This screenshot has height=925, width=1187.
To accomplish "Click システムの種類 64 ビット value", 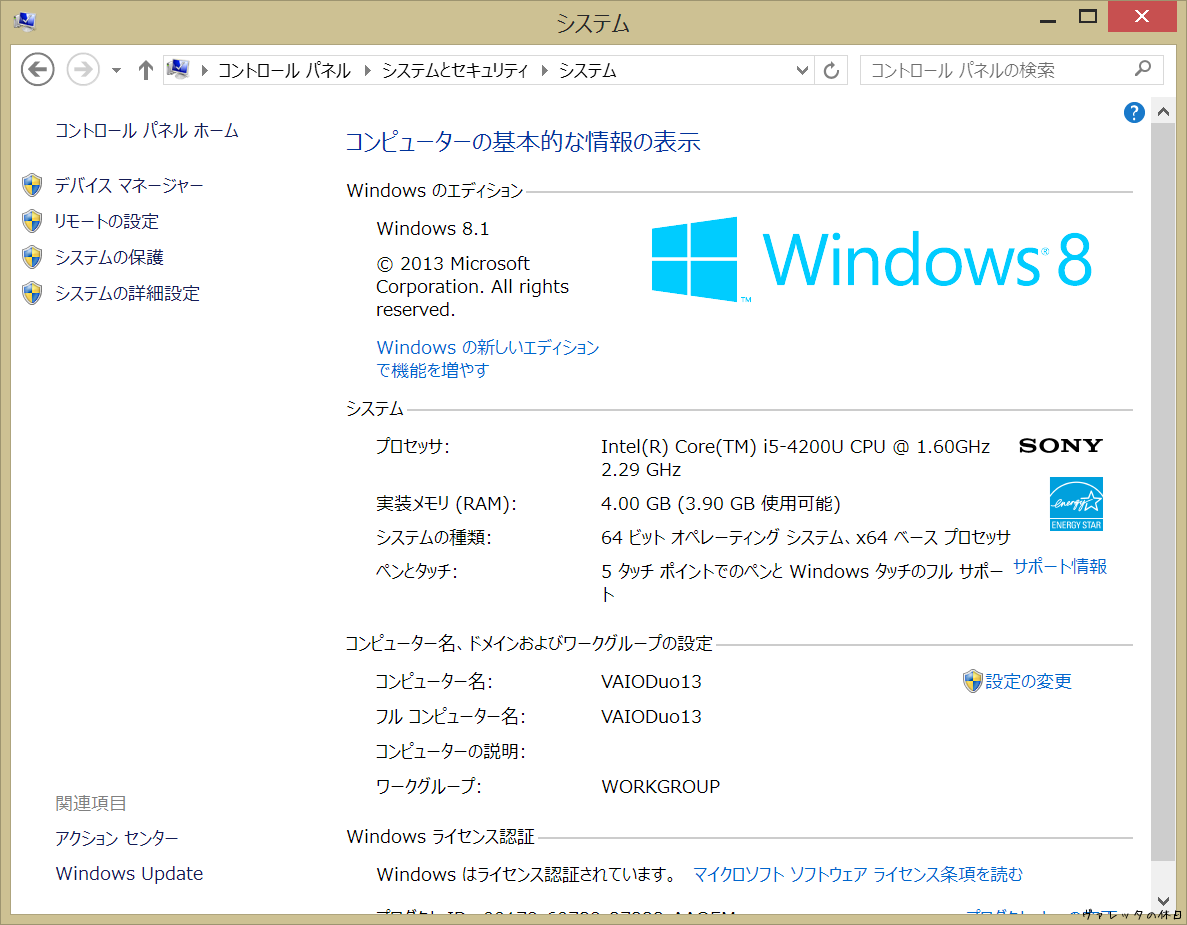I will tap(805, 537).
